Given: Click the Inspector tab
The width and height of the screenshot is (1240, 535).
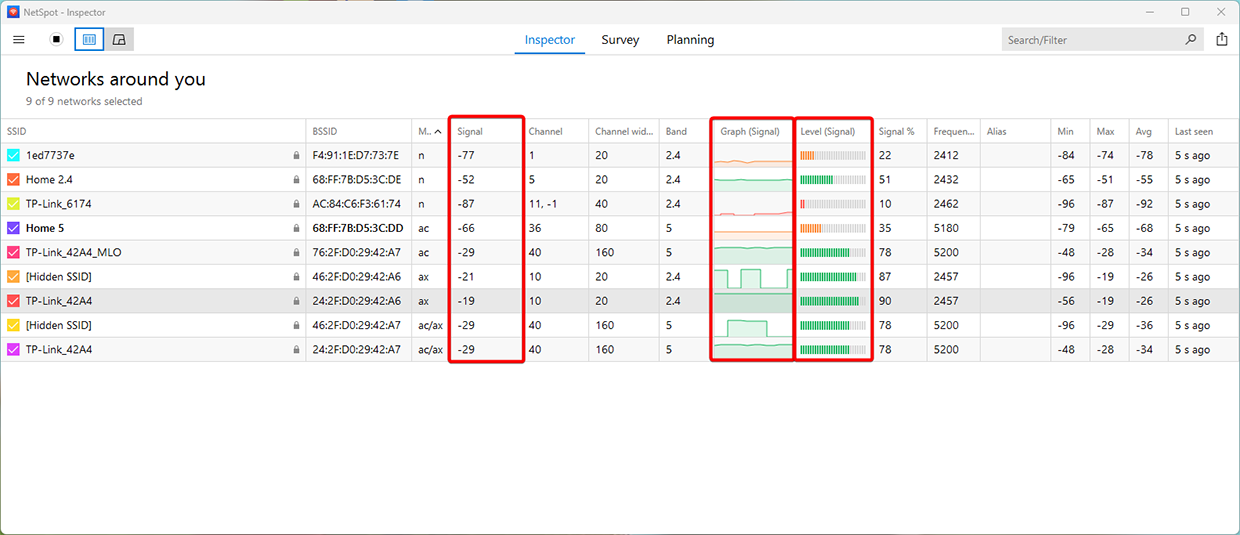Looking at the screenshot, I should [x=550, y=40].
